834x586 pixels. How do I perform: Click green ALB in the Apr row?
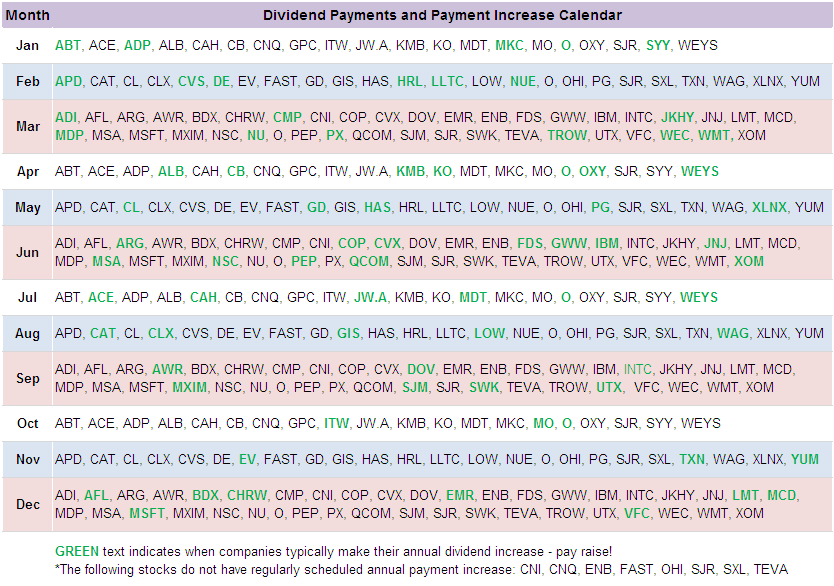171,171
